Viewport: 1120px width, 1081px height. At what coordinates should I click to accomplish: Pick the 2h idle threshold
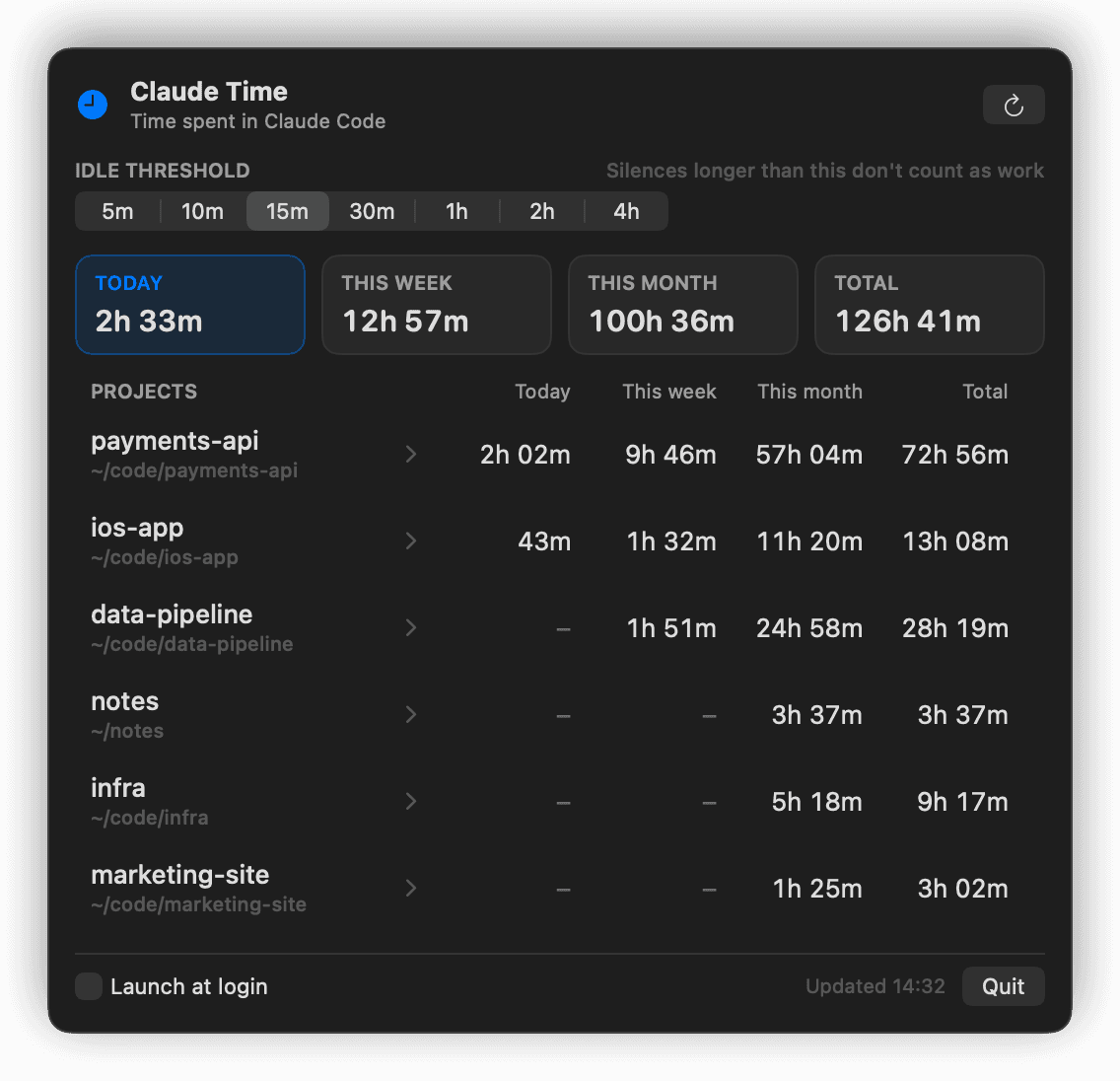coord(542,211)
